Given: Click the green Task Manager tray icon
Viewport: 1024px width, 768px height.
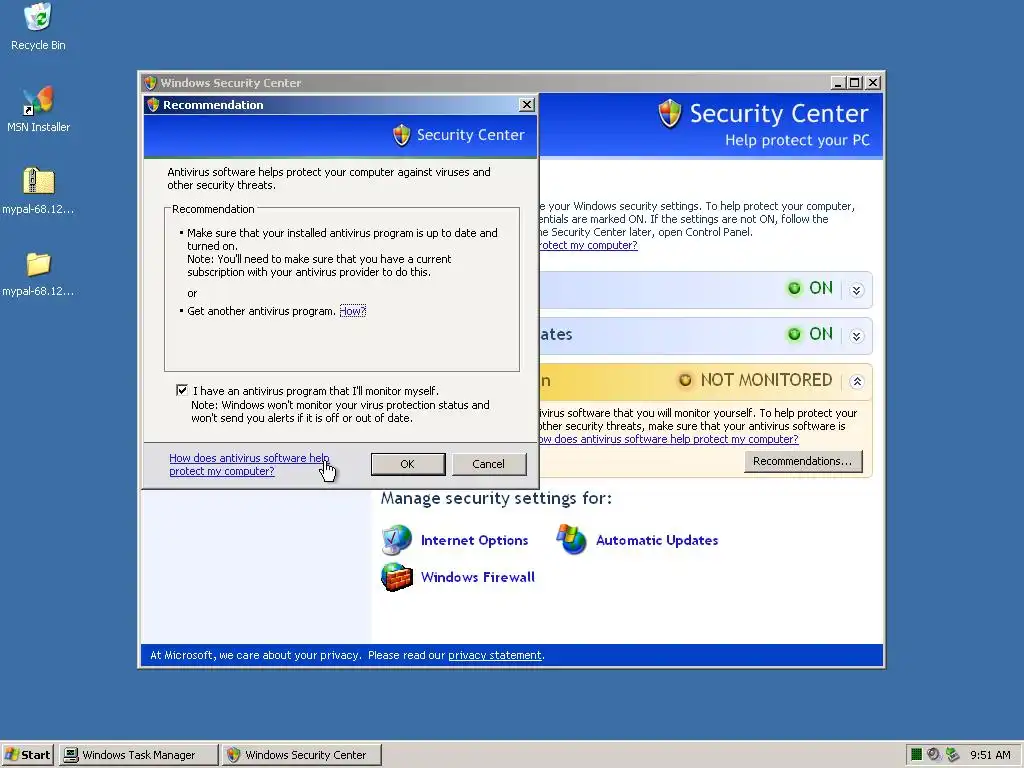Looking at the screenshot, I should 916,754.
